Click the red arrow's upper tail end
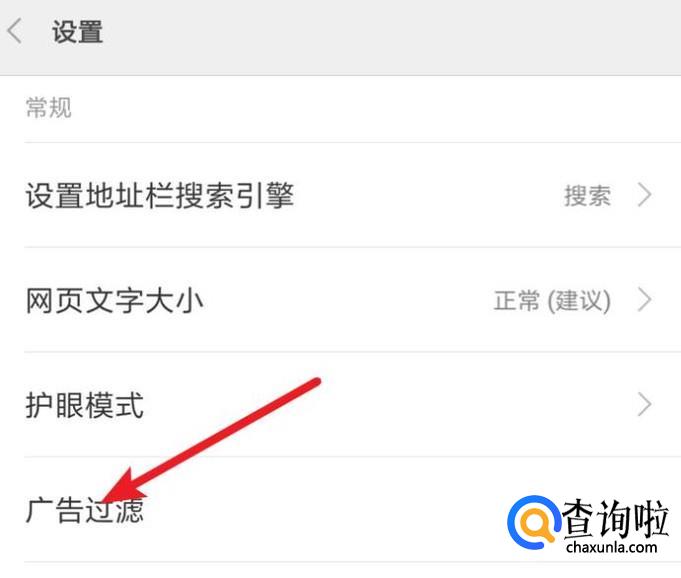Image resolution: width=681 pixels, height=578 pixels. pos(316,382)
